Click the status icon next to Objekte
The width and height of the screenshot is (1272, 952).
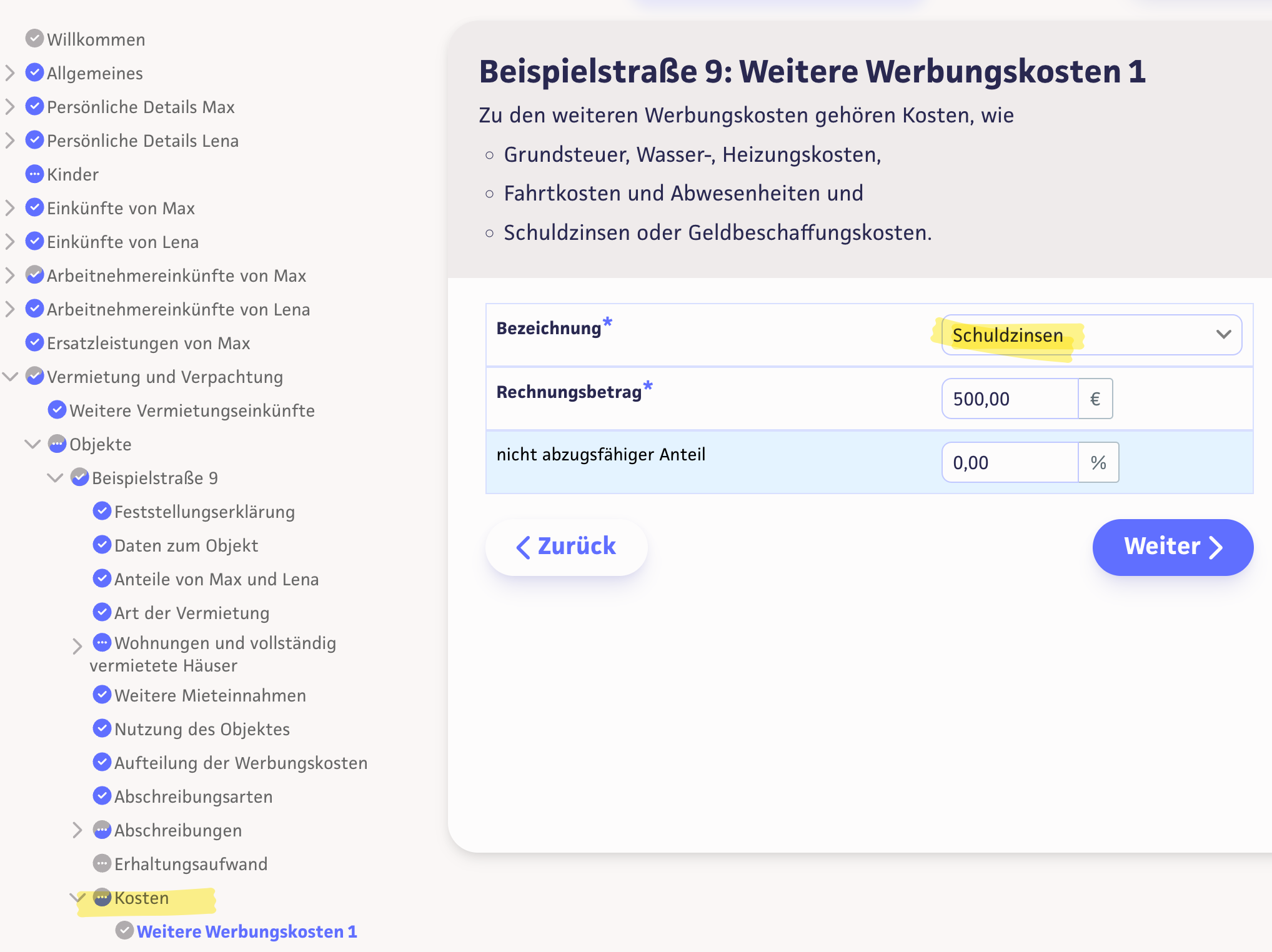coord(57,444)
